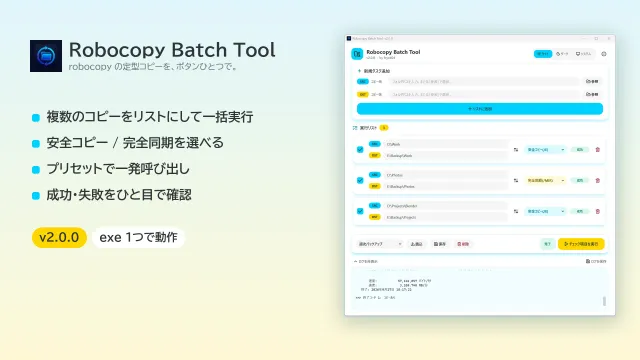
Task: Switch to the system theme tab
Action: [x=583, y=54]
